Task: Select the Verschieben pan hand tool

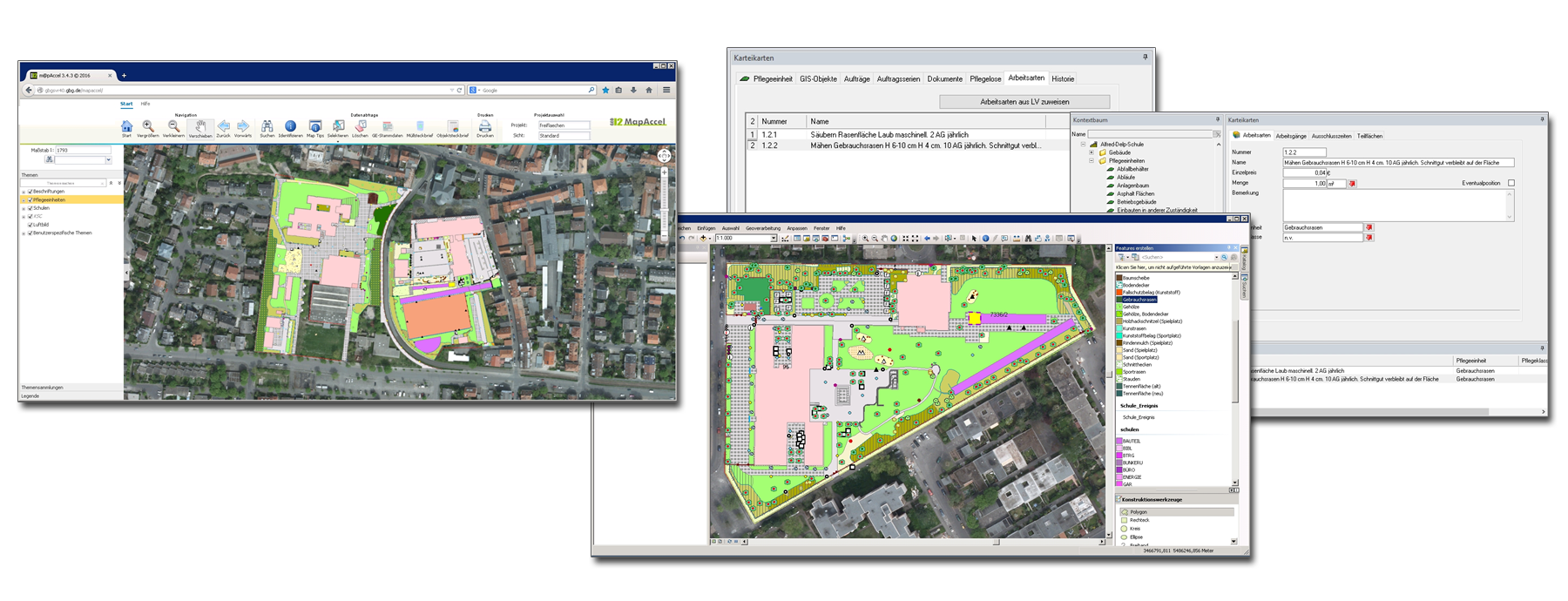Action: [x=199, y=126]
